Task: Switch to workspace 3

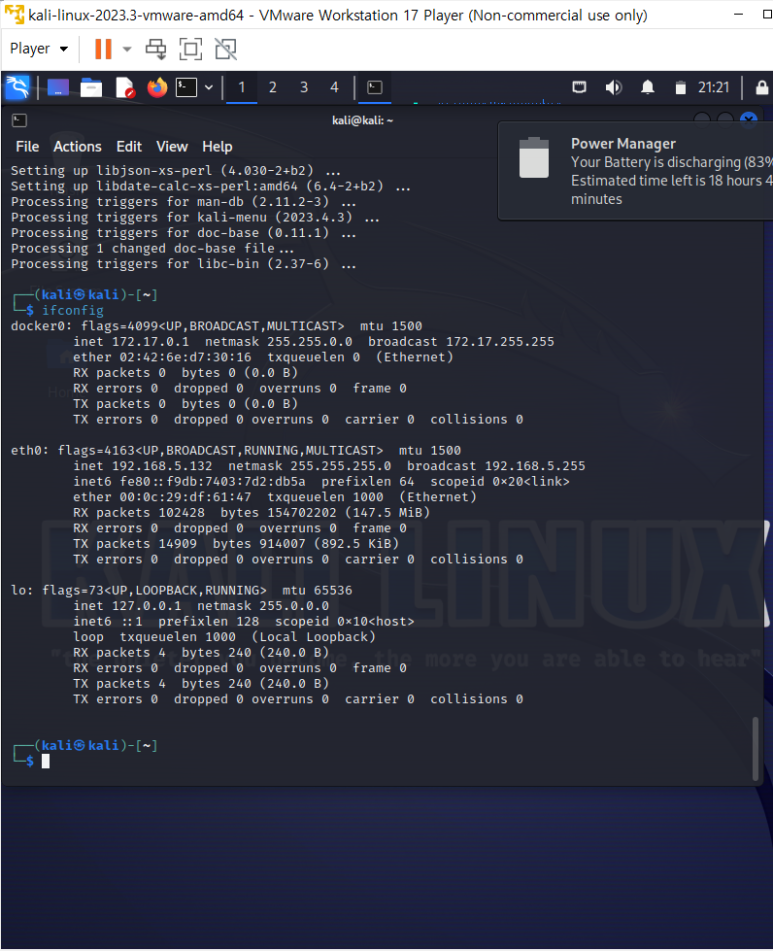Action: 304,87
